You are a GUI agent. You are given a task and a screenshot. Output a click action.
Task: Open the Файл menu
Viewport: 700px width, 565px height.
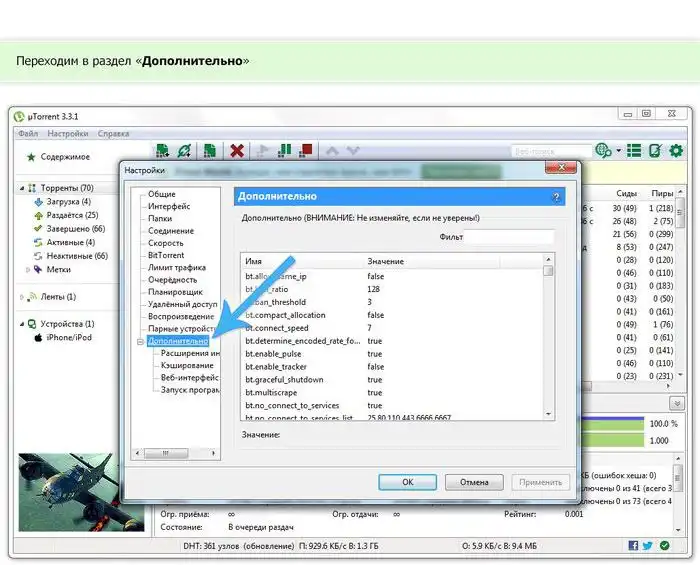[x=28, y=133]
